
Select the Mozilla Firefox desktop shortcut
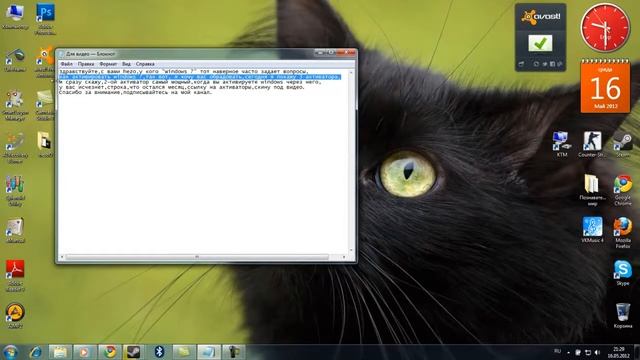coord(623,233)
